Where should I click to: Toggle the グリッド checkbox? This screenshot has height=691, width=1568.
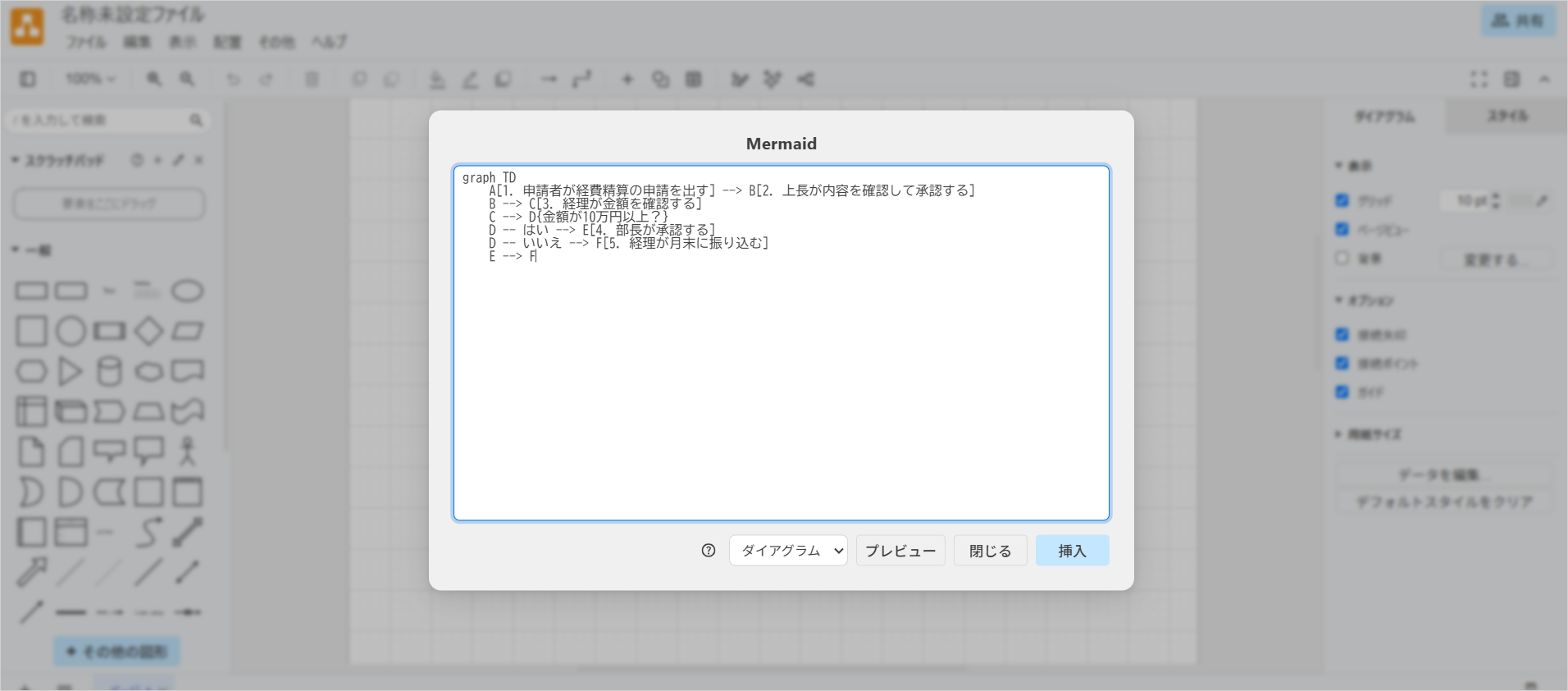pyautogui.click(x=1342, y=200)
